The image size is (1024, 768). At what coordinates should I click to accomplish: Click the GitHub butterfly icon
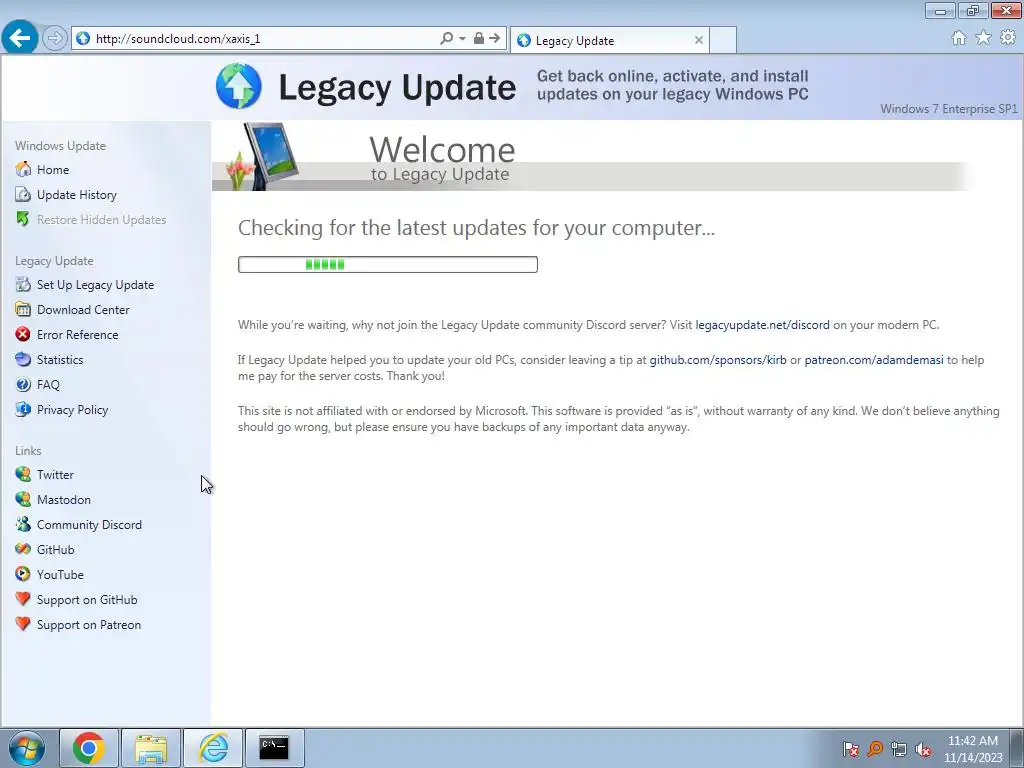[23, 549]
